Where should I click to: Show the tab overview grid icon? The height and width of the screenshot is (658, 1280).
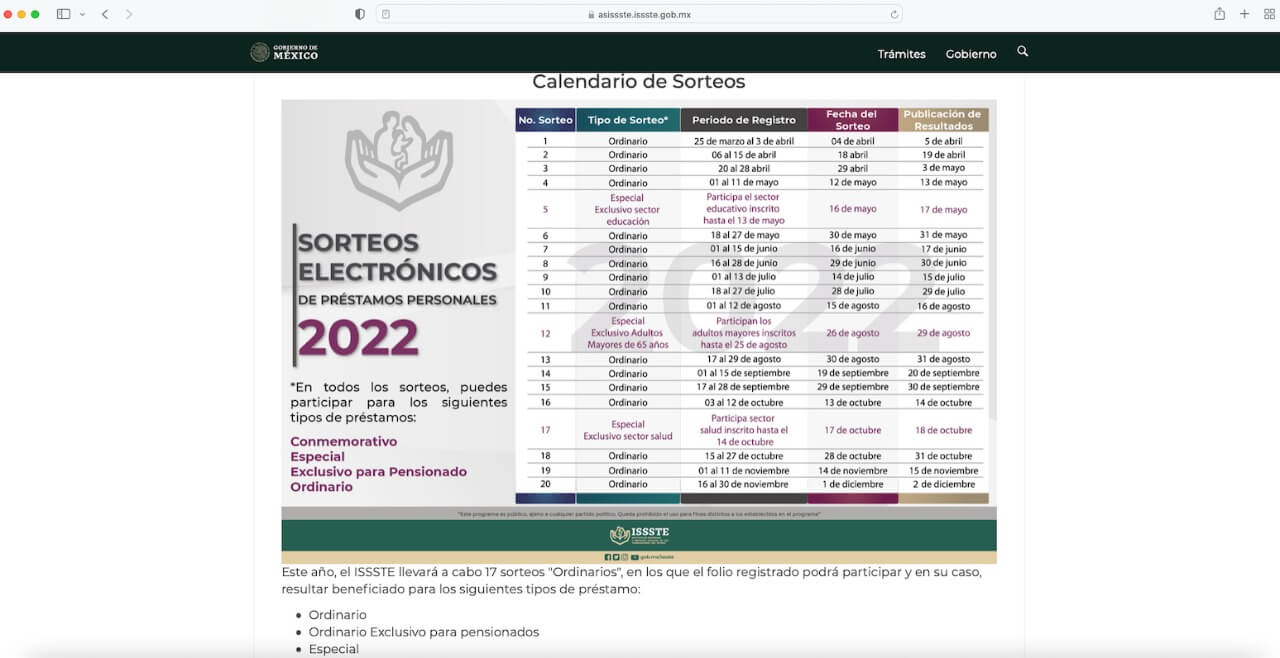click(1269, 14)
